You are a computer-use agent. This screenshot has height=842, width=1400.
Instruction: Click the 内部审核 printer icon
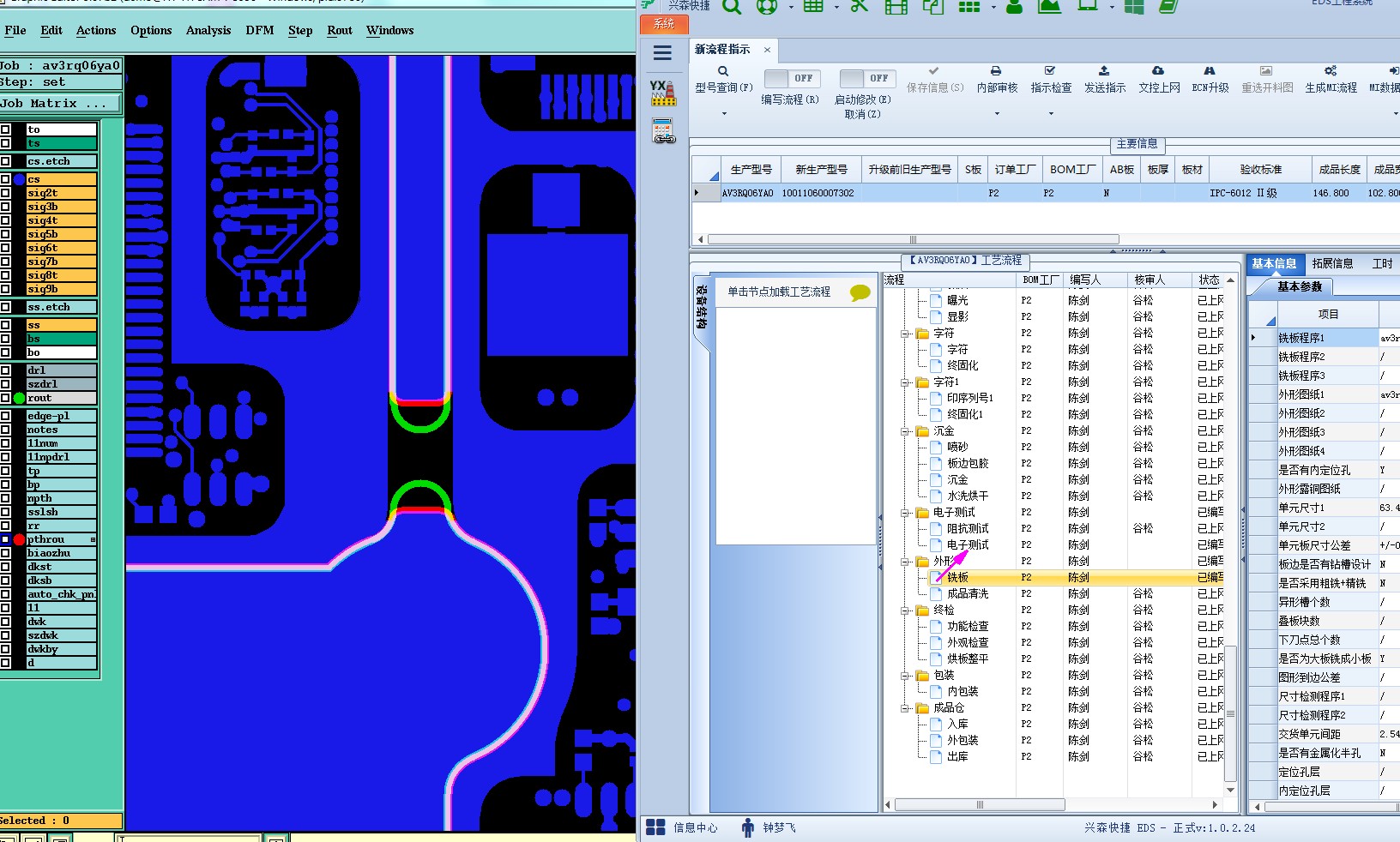996,71
